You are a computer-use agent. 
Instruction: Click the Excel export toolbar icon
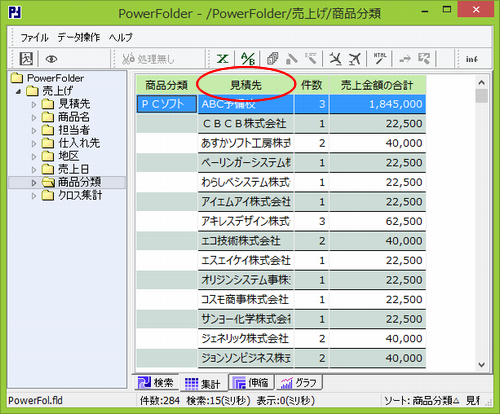(x=222, y=59)
